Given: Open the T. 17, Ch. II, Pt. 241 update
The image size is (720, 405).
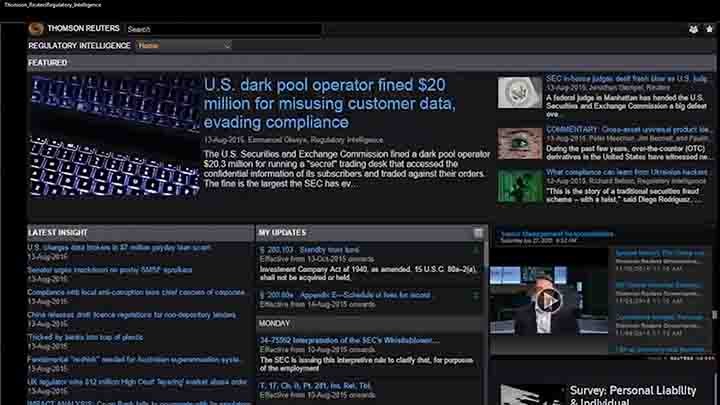Looking at the screenshot, I should pos(315,386).
